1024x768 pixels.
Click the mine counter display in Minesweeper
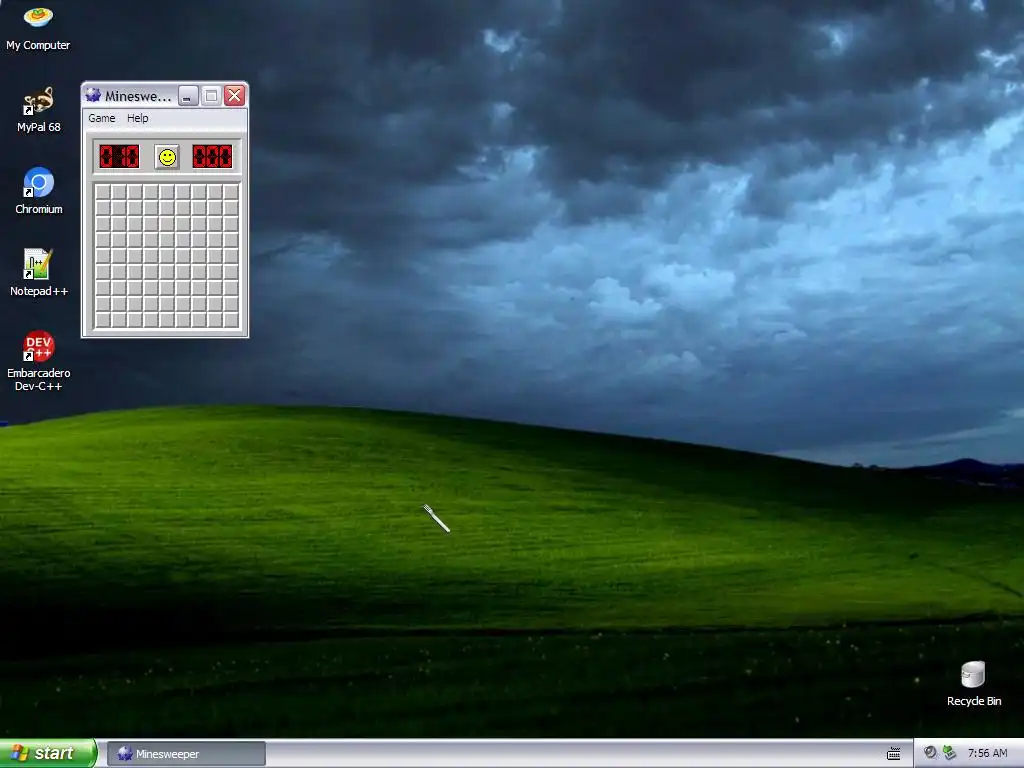tap(119, 157)
